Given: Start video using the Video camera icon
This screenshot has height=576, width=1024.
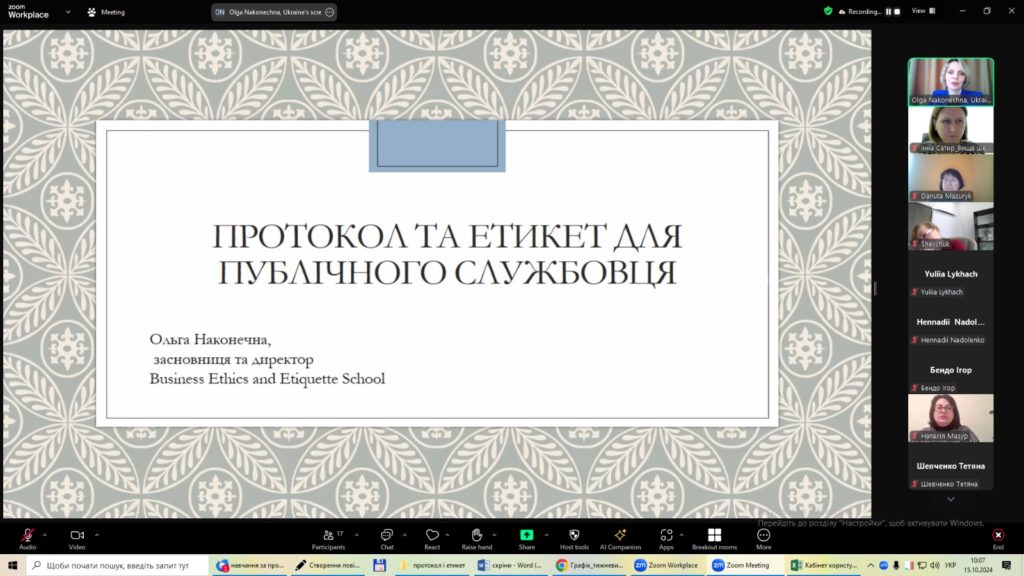Looking at the screenshot, I should (x=77, y=538).
